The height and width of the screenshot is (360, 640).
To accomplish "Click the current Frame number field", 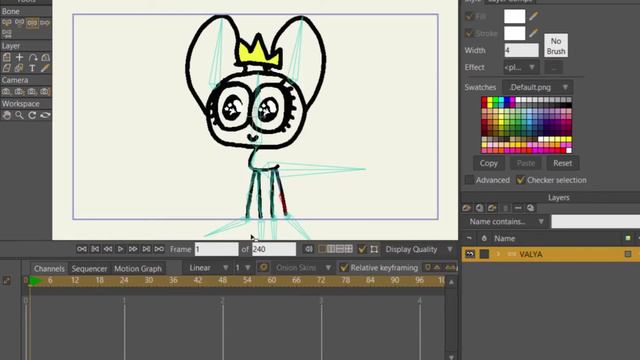I will (x=216, y=249).
